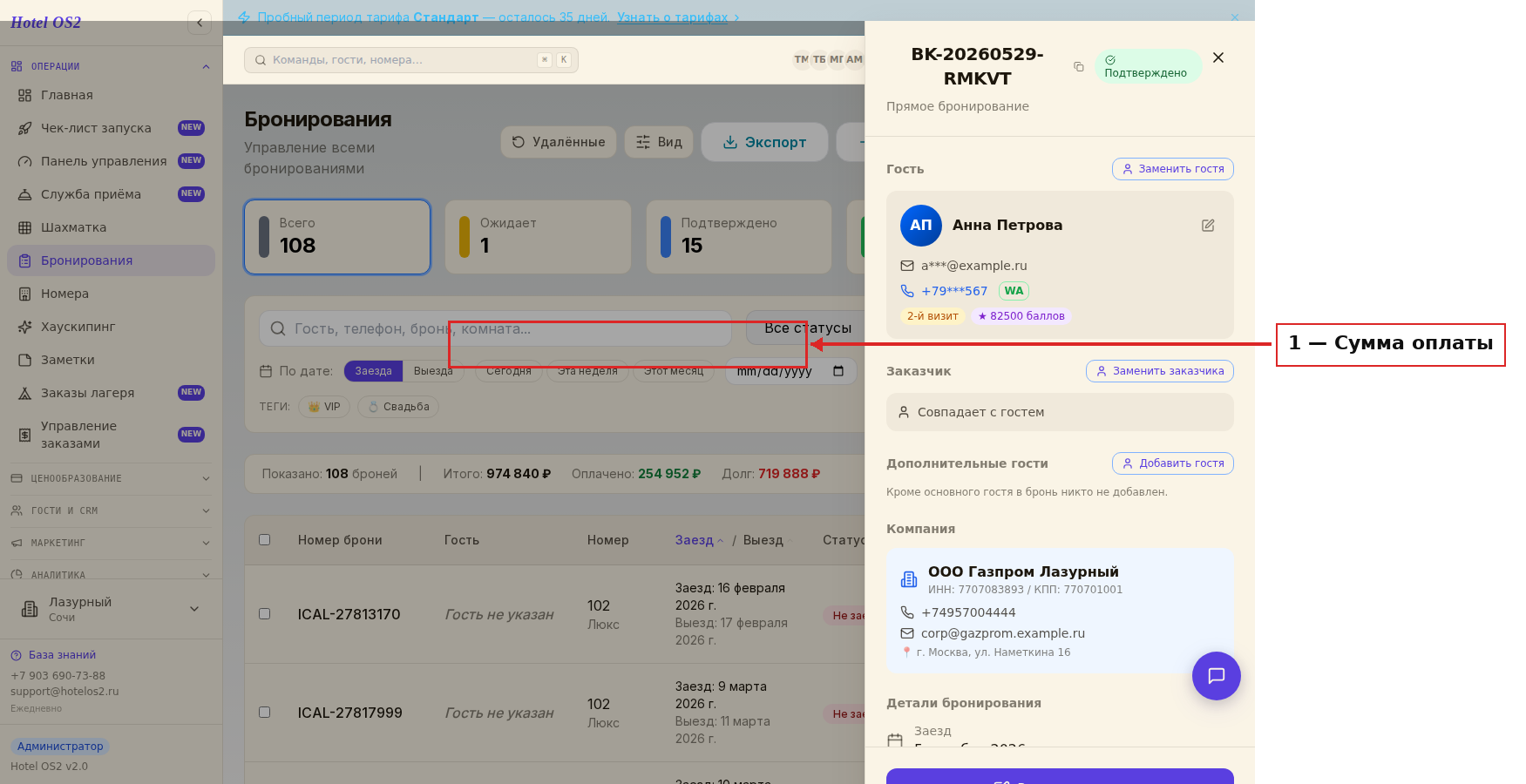The image size is (1526, 784).
Task: Select the Подтверждено status card
Action: coord(739,237)
